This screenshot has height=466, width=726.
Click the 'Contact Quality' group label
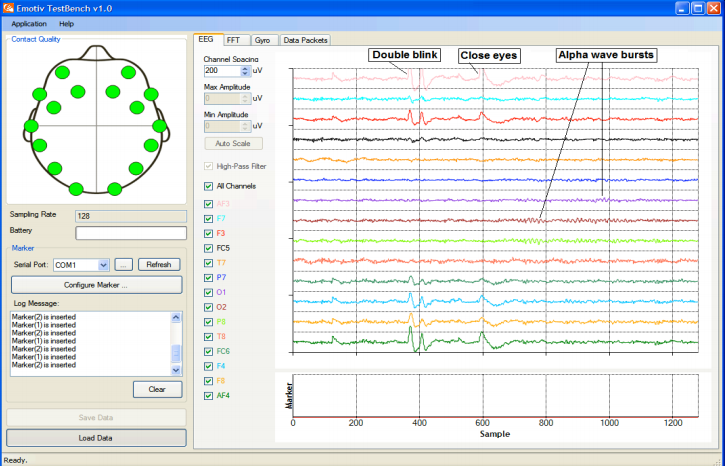(36, 39)
